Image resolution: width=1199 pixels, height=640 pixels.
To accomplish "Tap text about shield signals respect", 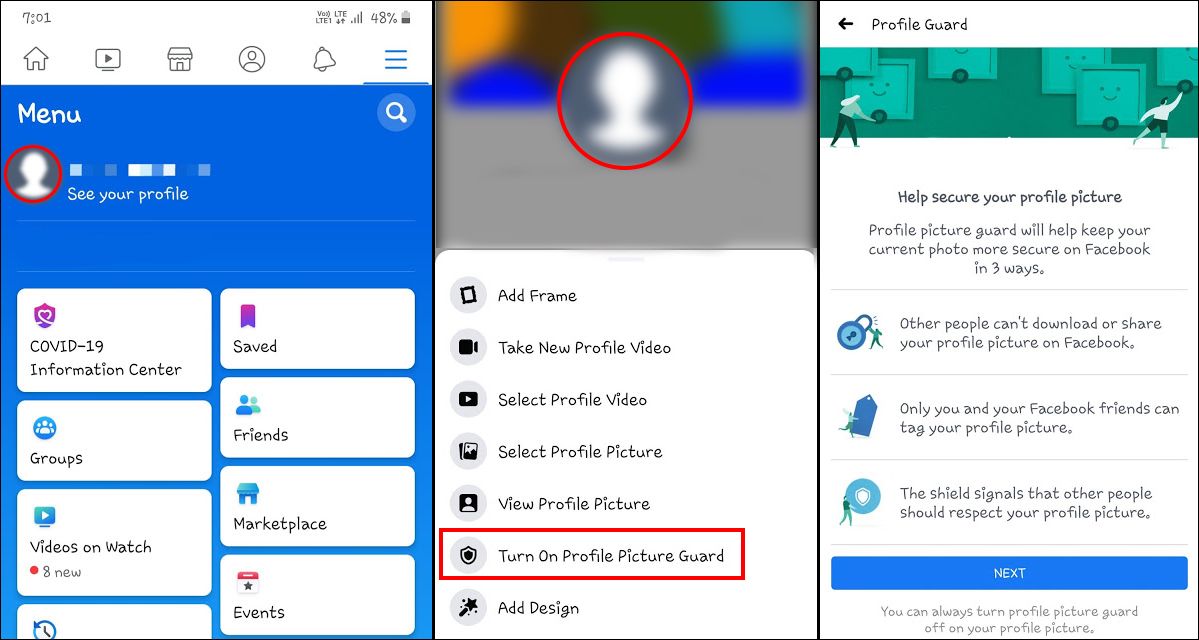I will [x=1025, y=502].
